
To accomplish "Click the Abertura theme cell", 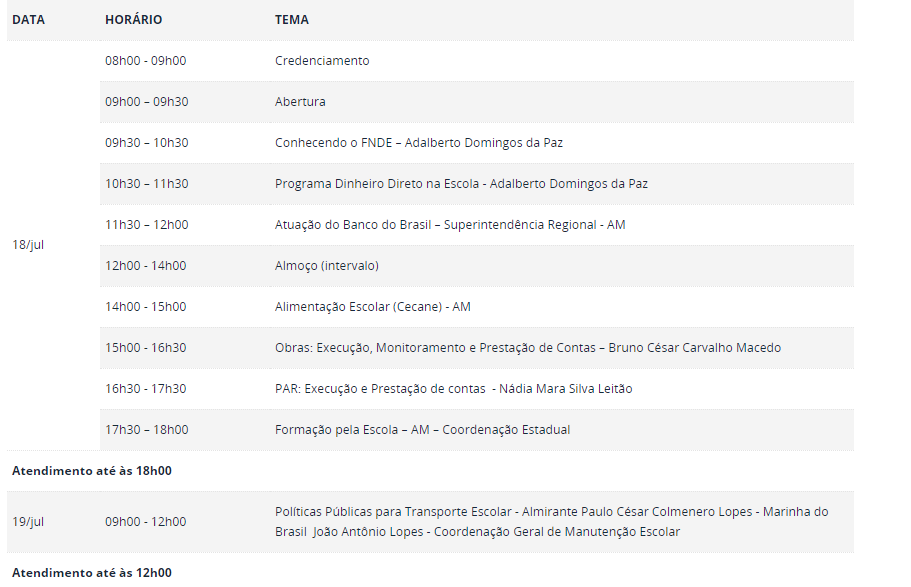I will (x=300, y=102).
